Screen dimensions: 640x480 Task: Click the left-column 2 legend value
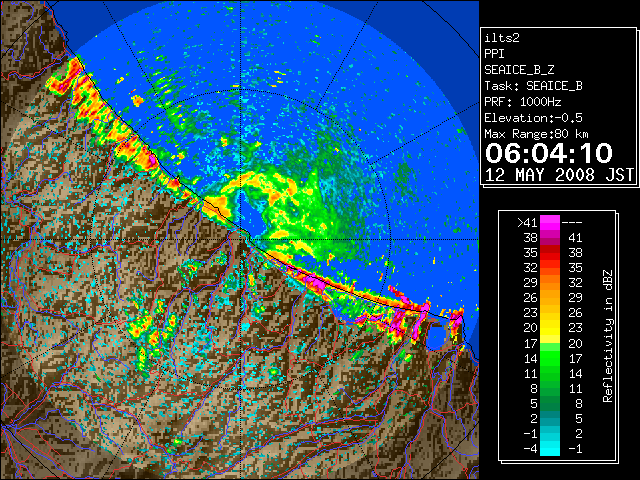tap(534, 418)
